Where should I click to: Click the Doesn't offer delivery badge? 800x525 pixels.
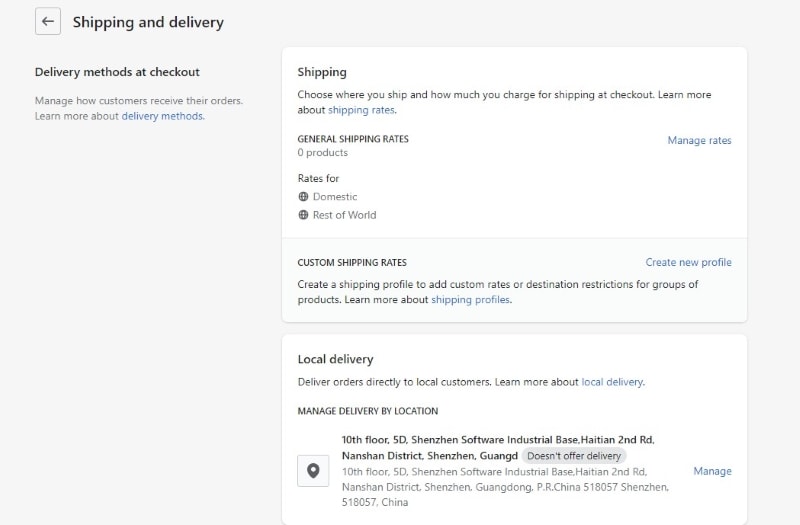coord(574,456)
